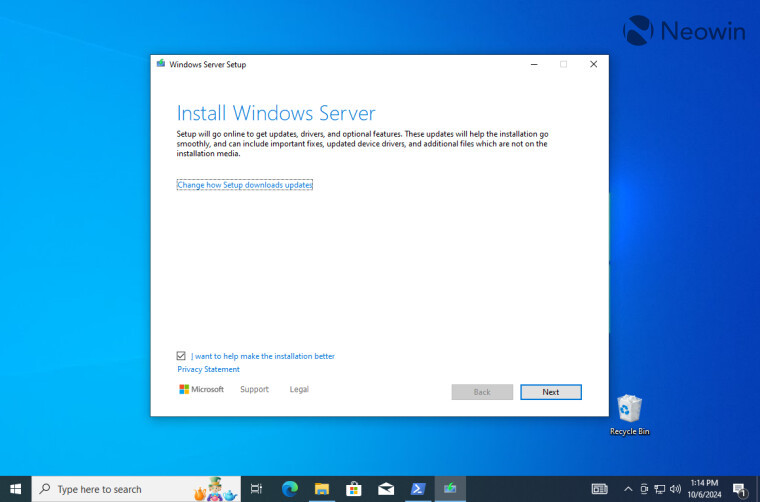Select the Recycle Bin desktop icon
760x502 pixels.
630,415
